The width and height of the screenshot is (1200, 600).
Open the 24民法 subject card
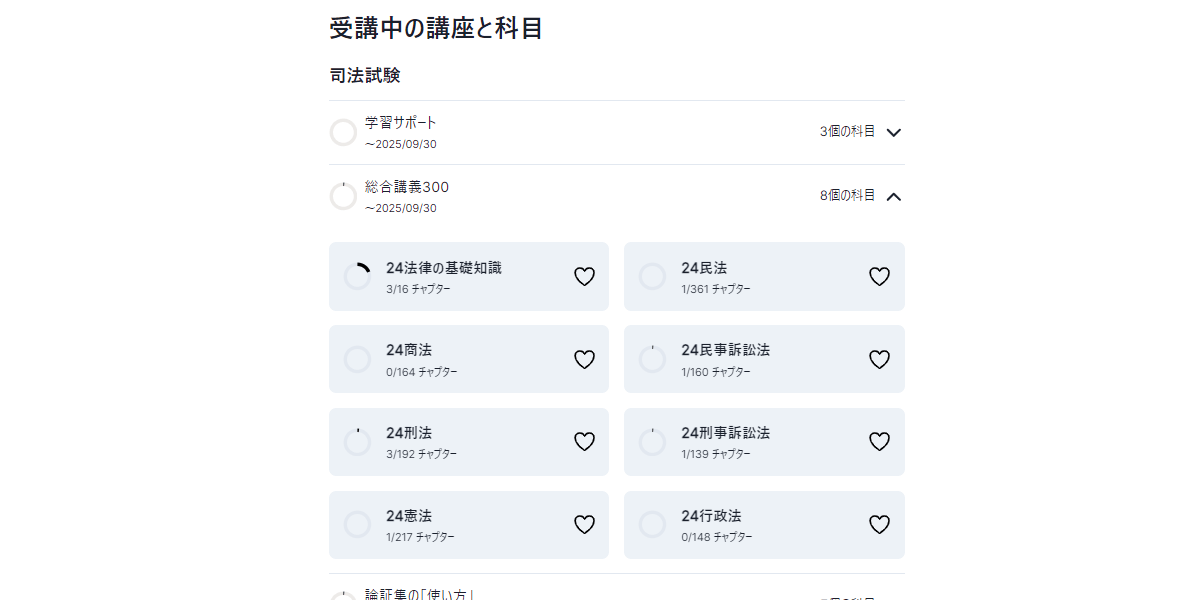(x=704, y=268)
